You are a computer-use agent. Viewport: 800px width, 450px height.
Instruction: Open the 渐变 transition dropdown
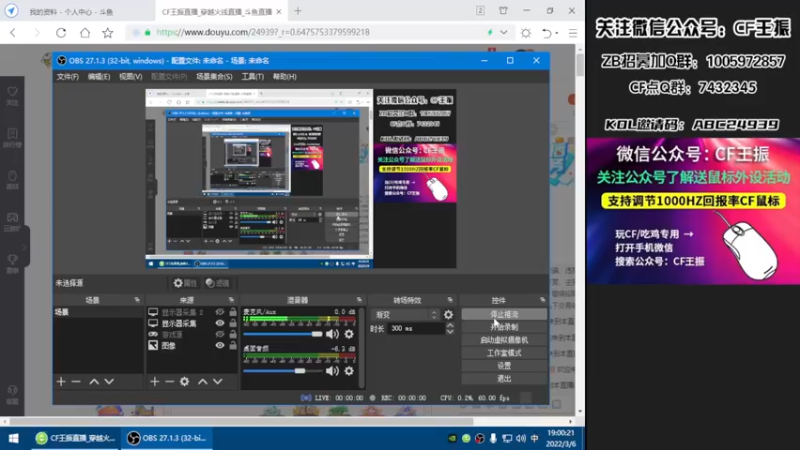tap(406, 315)
